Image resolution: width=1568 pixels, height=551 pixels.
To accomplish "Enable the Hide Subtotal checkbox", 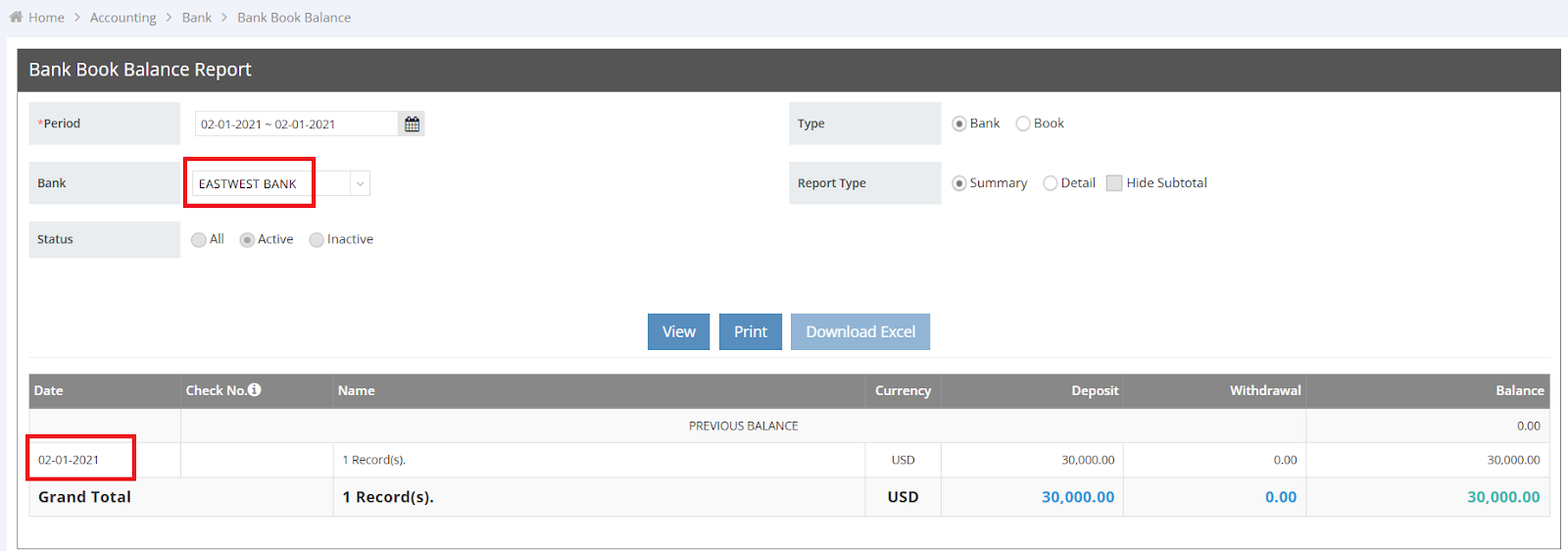I will pyautogui.click(x=1113, y=183).
